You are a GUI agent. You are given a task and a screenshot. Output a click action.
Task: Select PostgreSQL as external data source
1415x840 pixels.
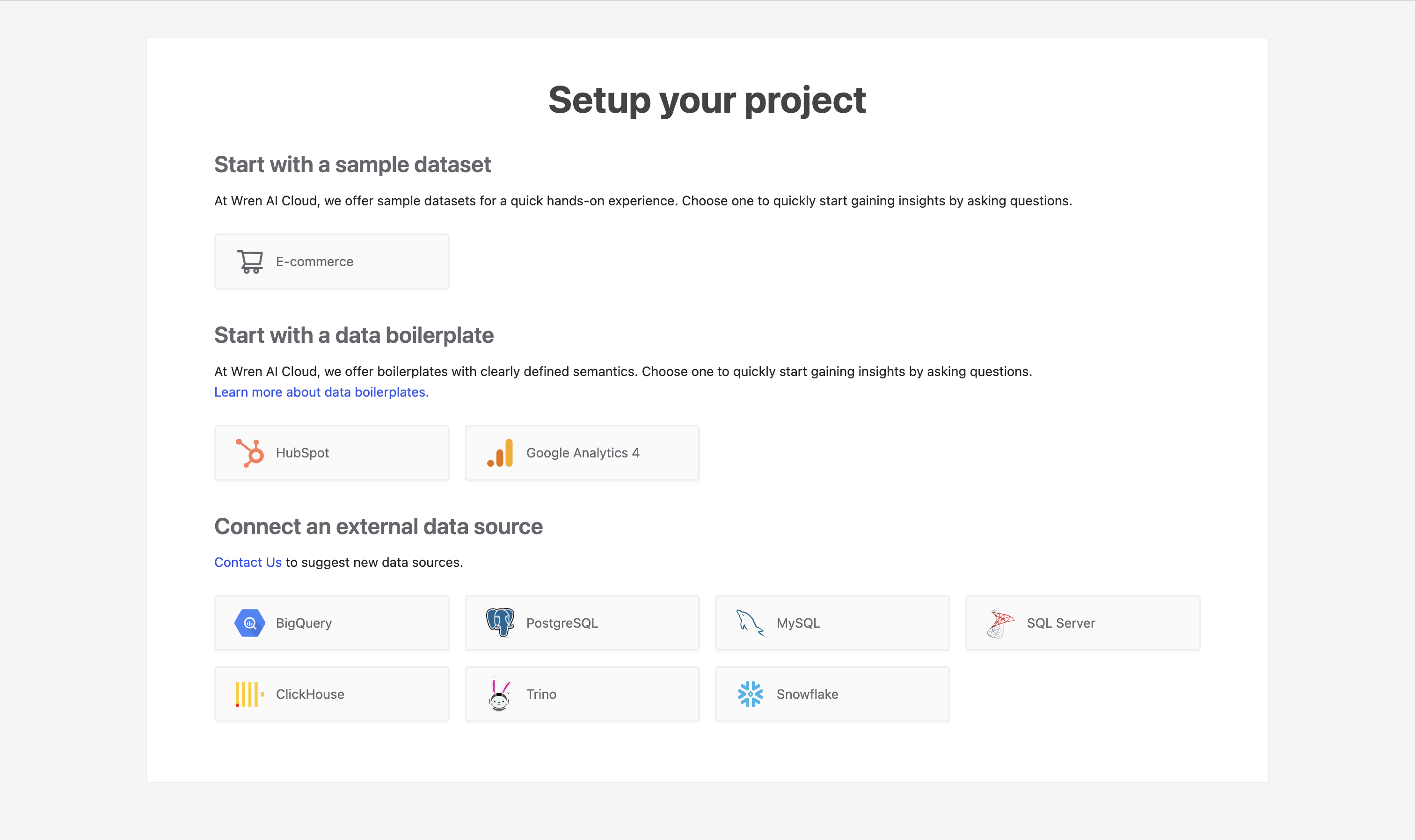coord(582,622)
